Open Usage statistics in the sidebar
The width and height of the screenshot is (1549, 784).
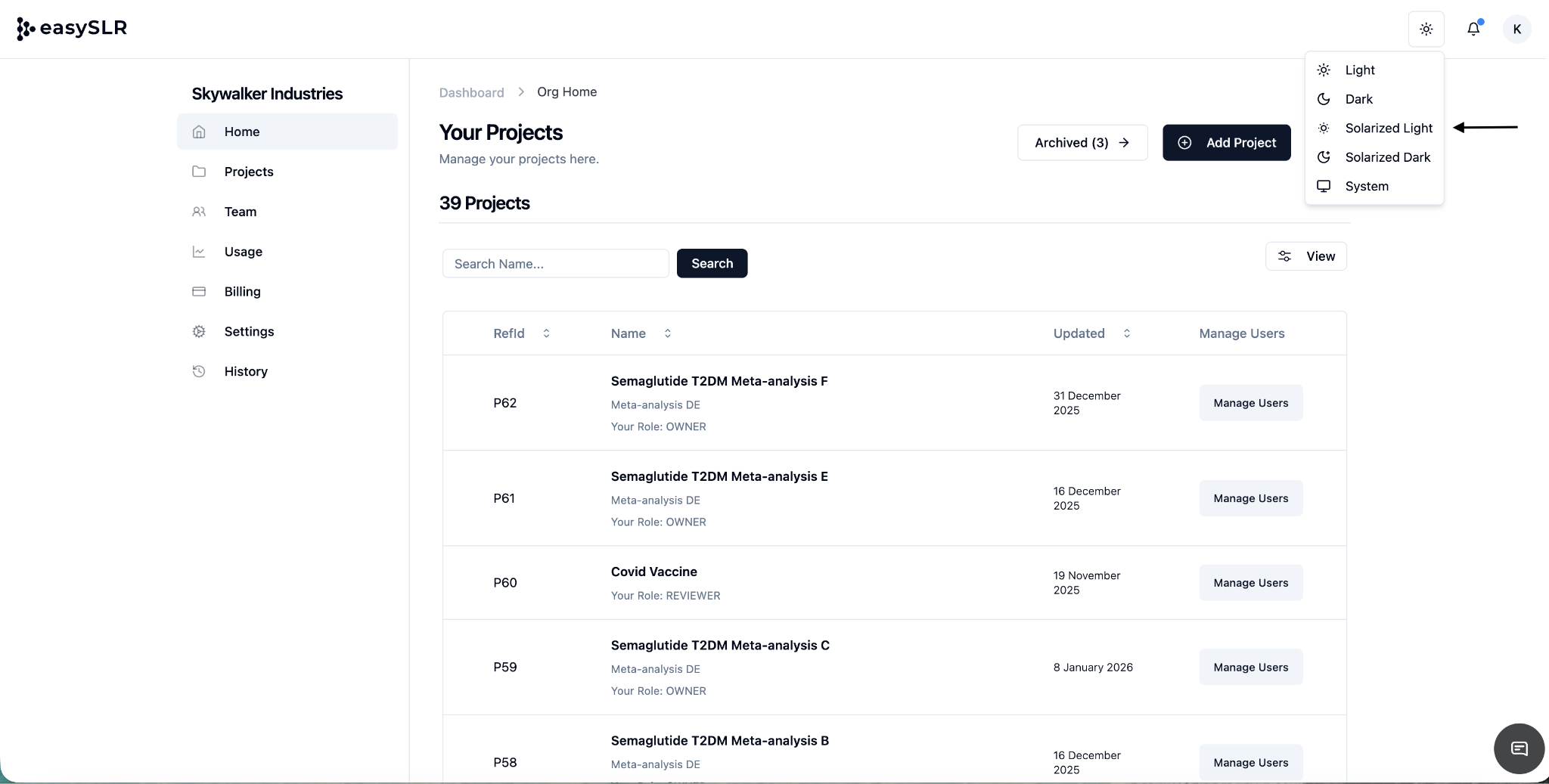(243, 252)
